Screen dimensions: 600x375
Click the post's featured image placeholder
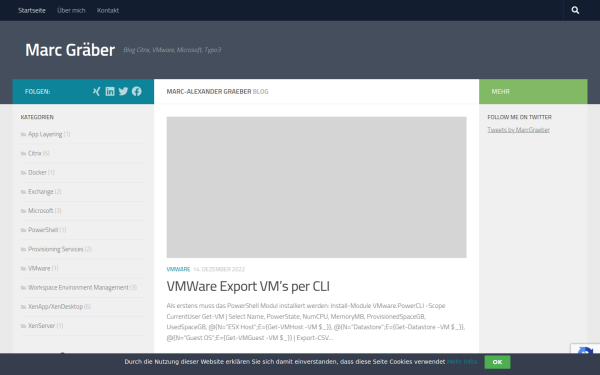(316, 187)
